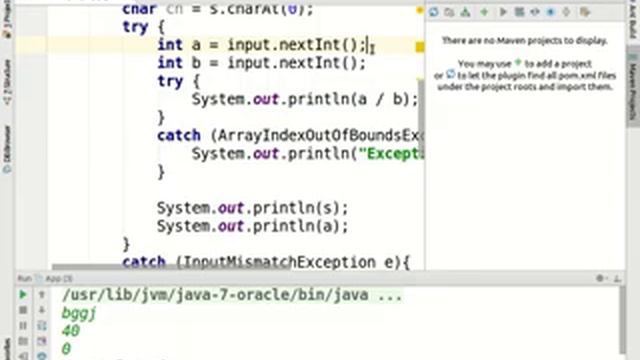Click the Maven download sources icon

pos(465,12)
